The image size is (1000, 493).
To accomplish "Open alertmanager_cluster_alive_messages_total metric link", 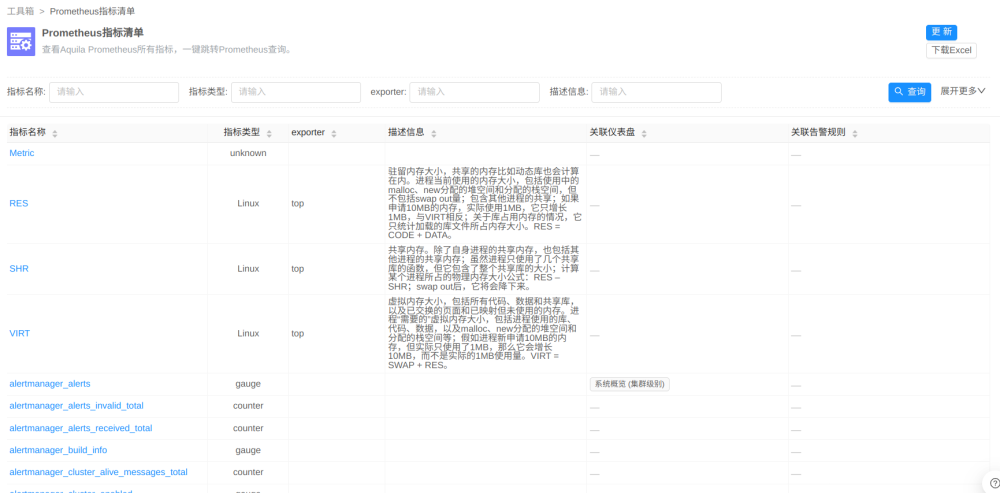I will (98, 472).
